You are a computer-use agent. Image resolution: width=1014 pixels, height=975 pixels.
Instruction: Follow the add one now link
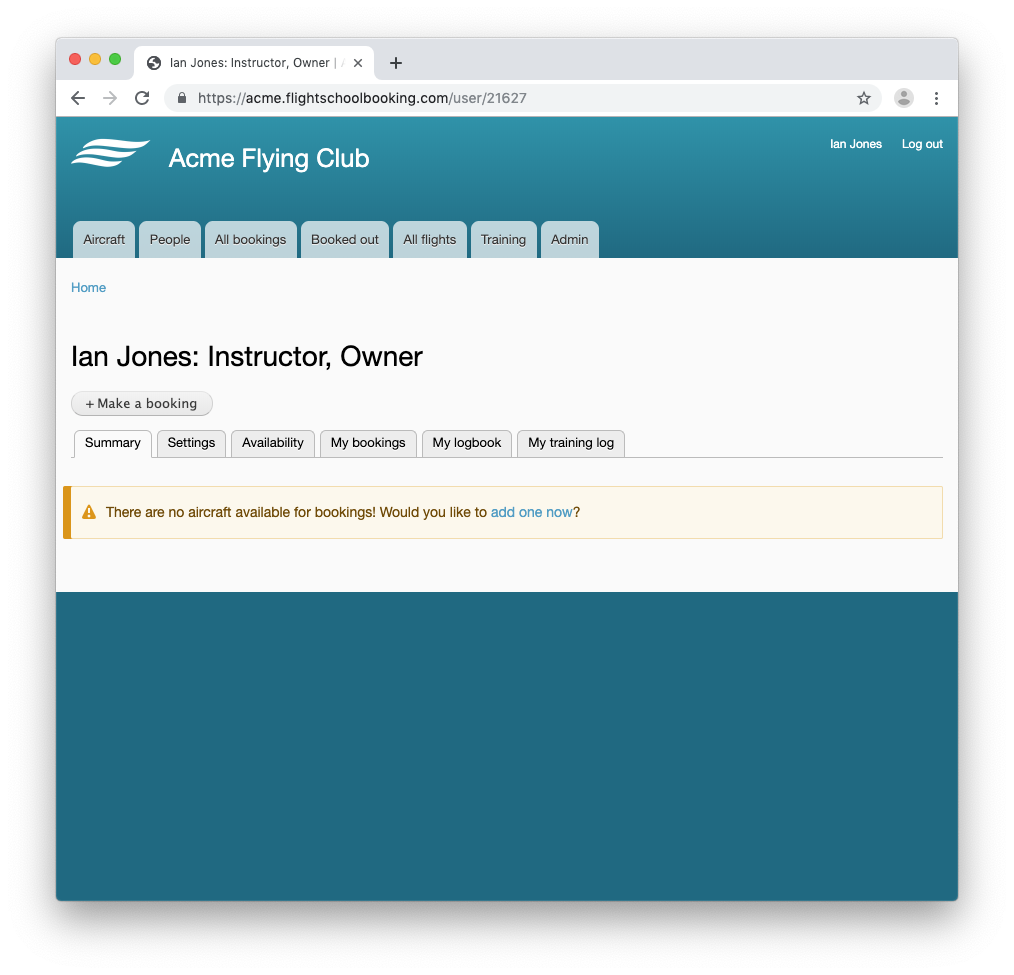(x=530, y=511)
